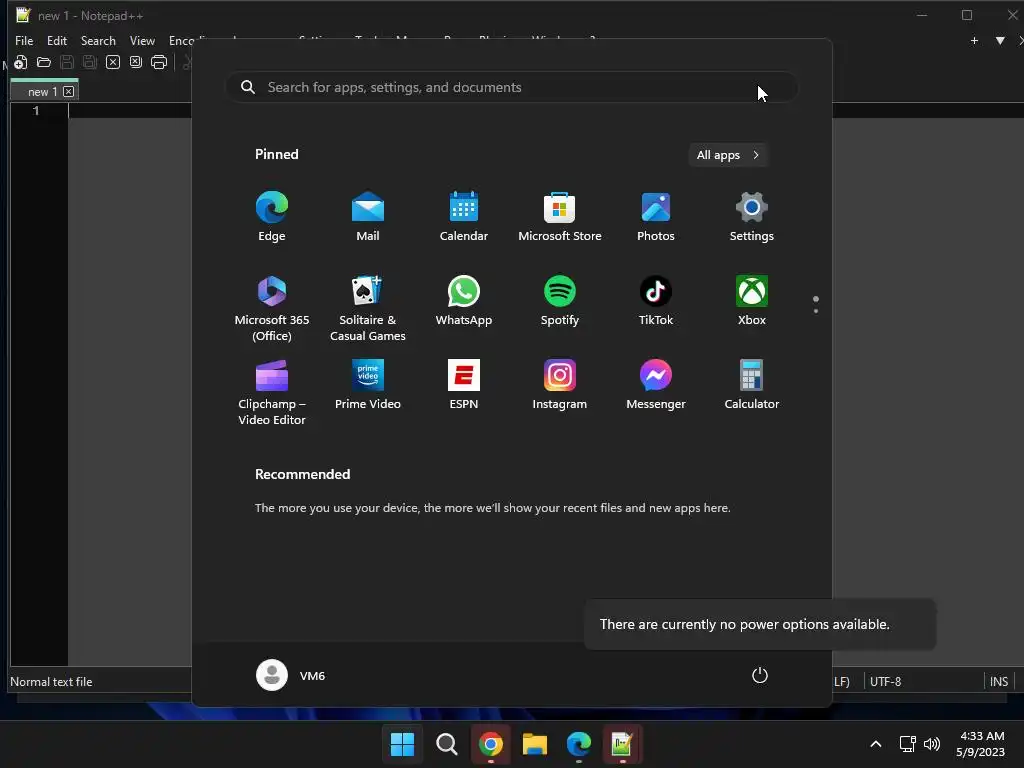Viewport: 1024px width, 768px height.
Task: Click the Start menu power button
Action: click(x=760, y=675)
